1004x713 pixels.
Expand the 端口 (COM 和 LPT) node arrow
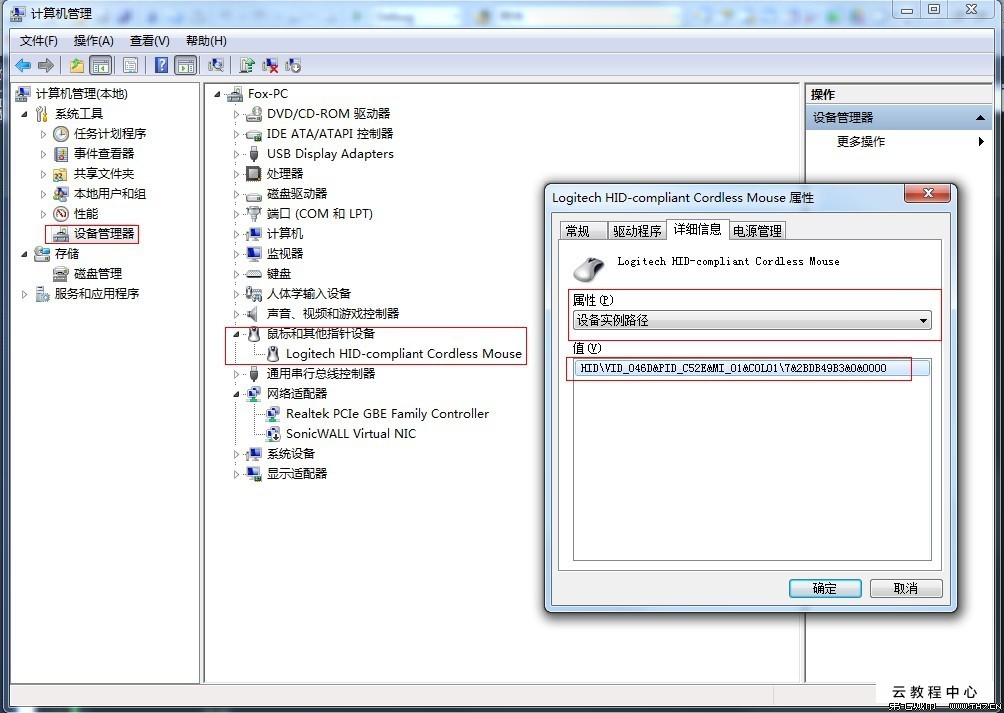coord(236,214)
